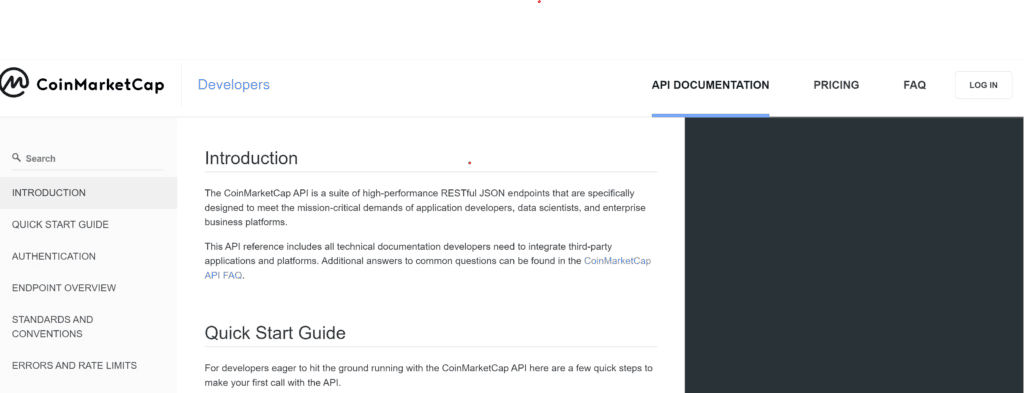Image resolution: width=1024 pixels, height=393 pixels.
Task: Focus the Search input in sidebar
Action: point(88,159)
